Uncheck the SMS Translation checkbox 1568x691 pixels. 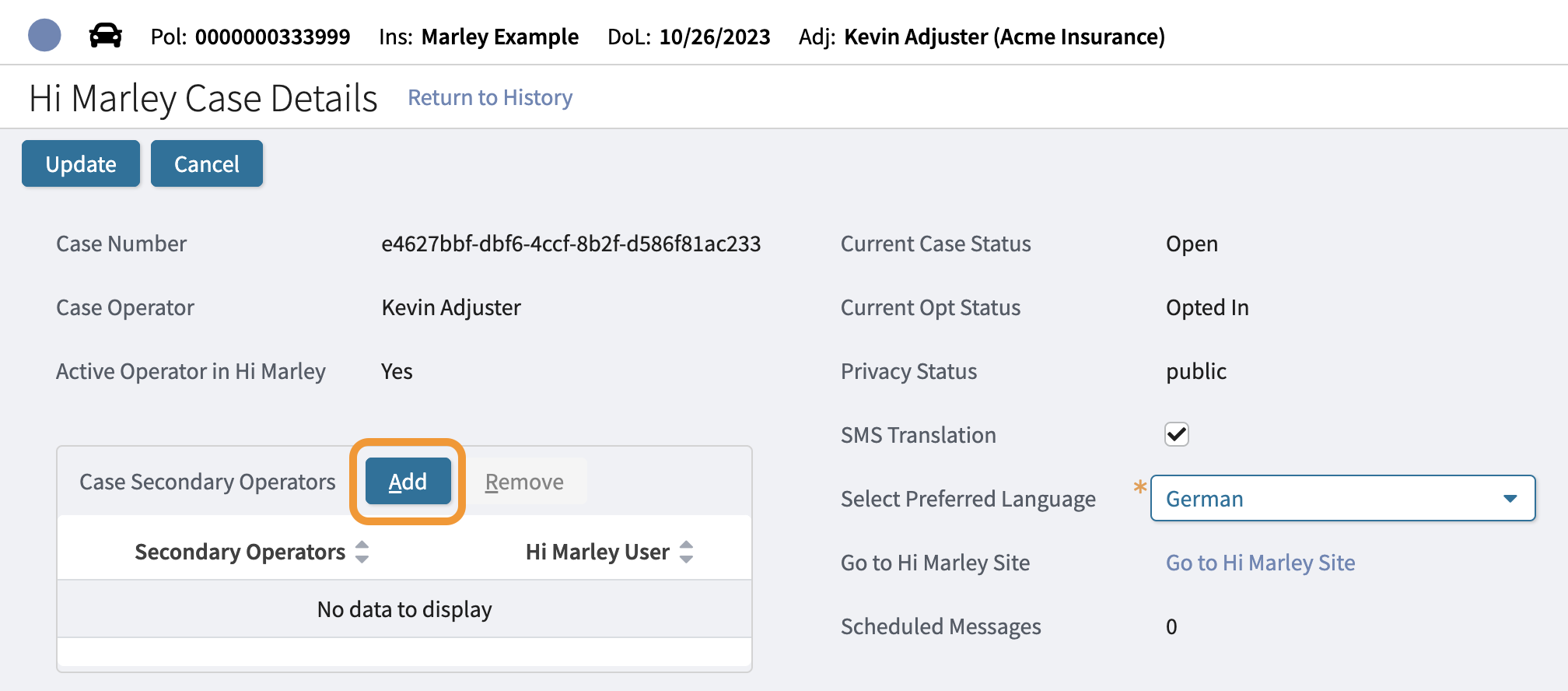[1177, 434]
